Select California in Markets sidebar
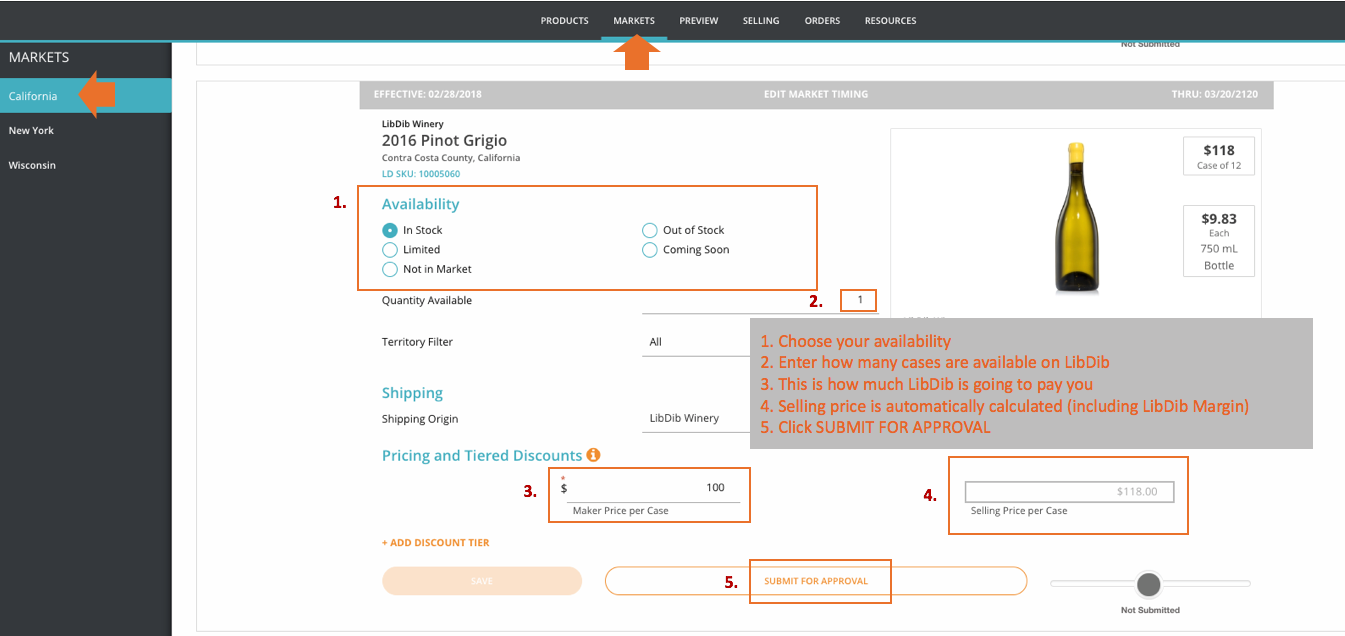This screenshot has height=636, width=1345. click(x=86, y=96)
